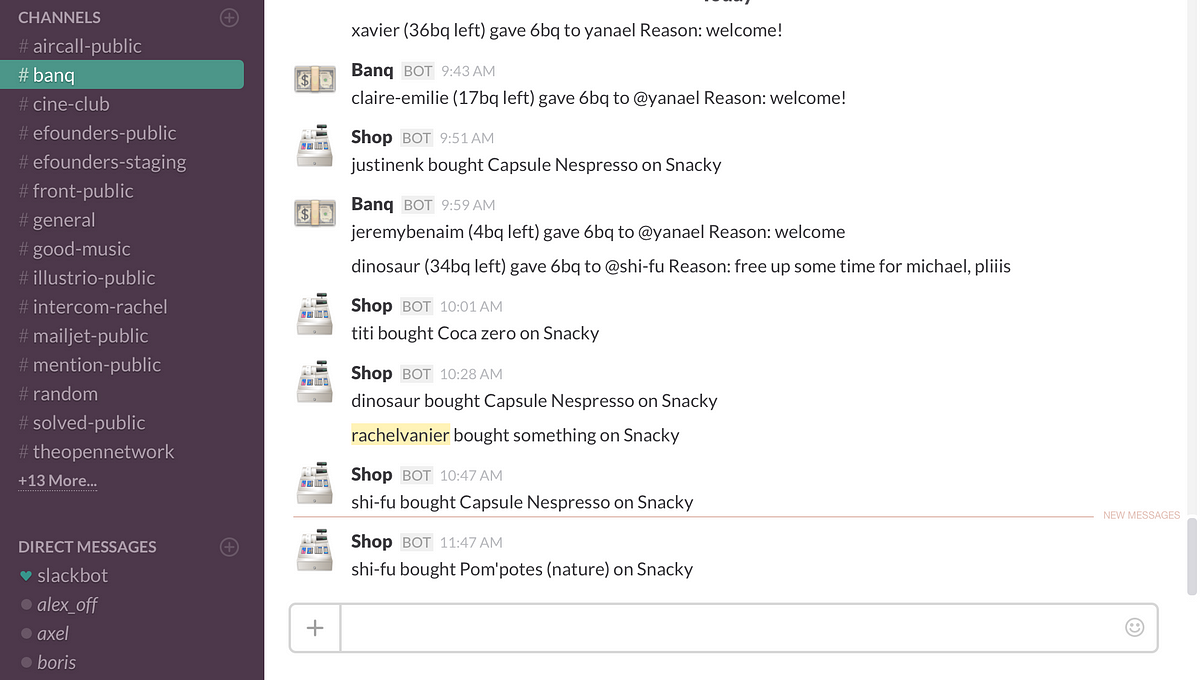Click the message pane scrollbar
Screen dimensions: 1200x680
pyautogui.click(x=1191, y=556)
